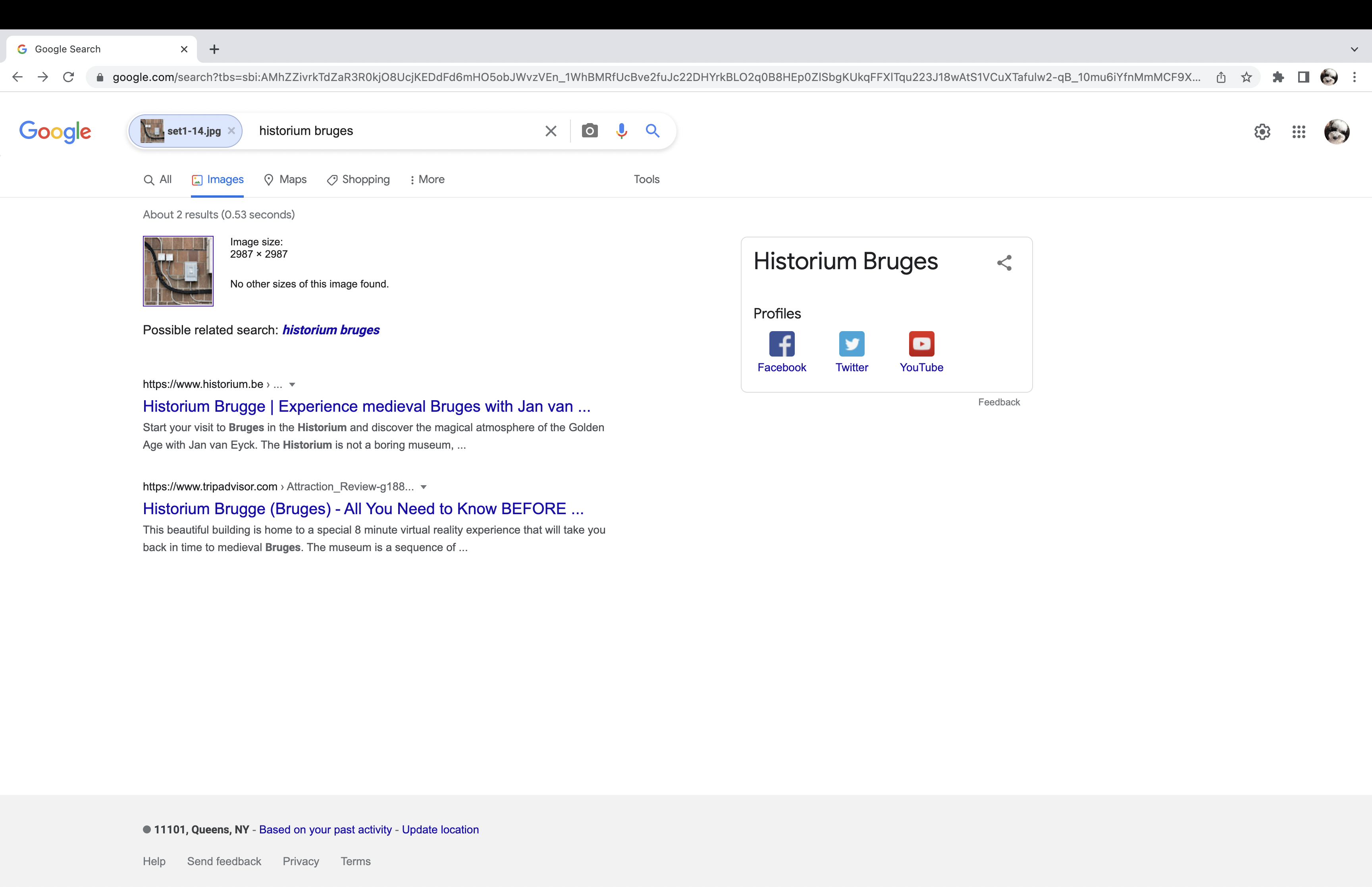The image size is (1372, 887).
Task: Expand options arrow beside historium.be URL
Action: coord(292,385)
